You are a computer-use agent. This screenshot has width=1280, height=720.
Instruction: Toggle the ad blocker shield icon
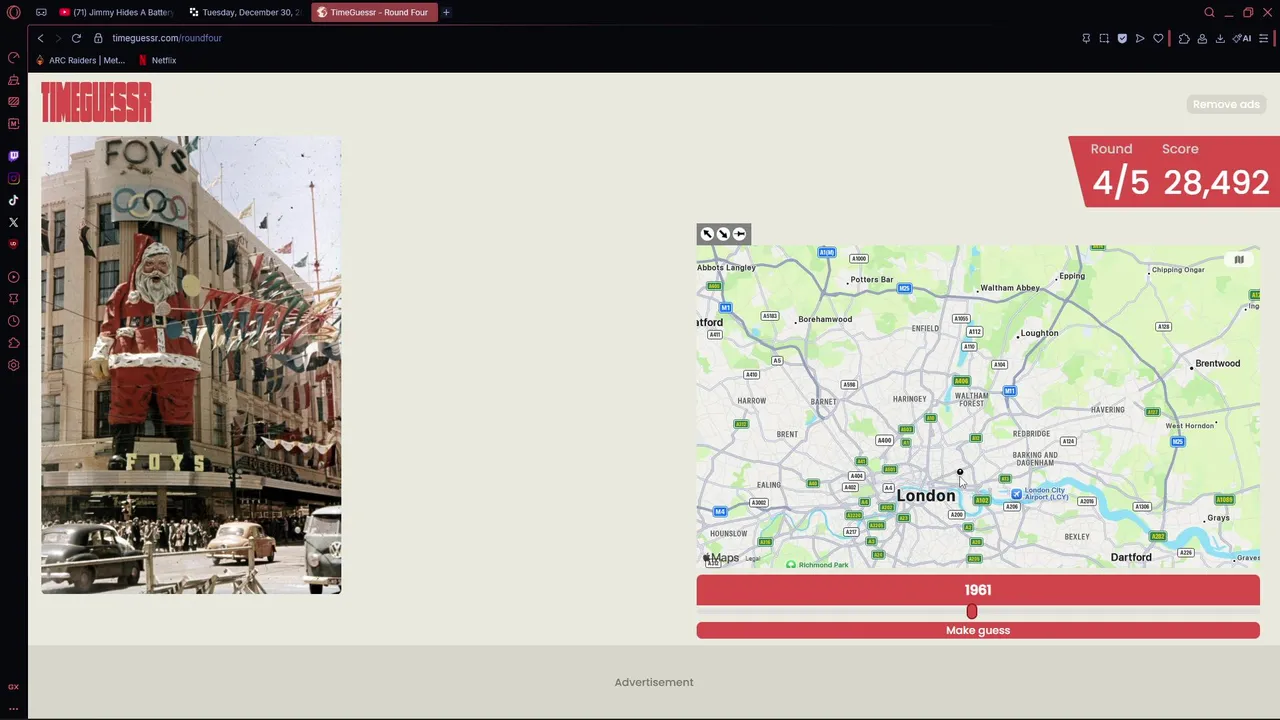click(1122, 38)
